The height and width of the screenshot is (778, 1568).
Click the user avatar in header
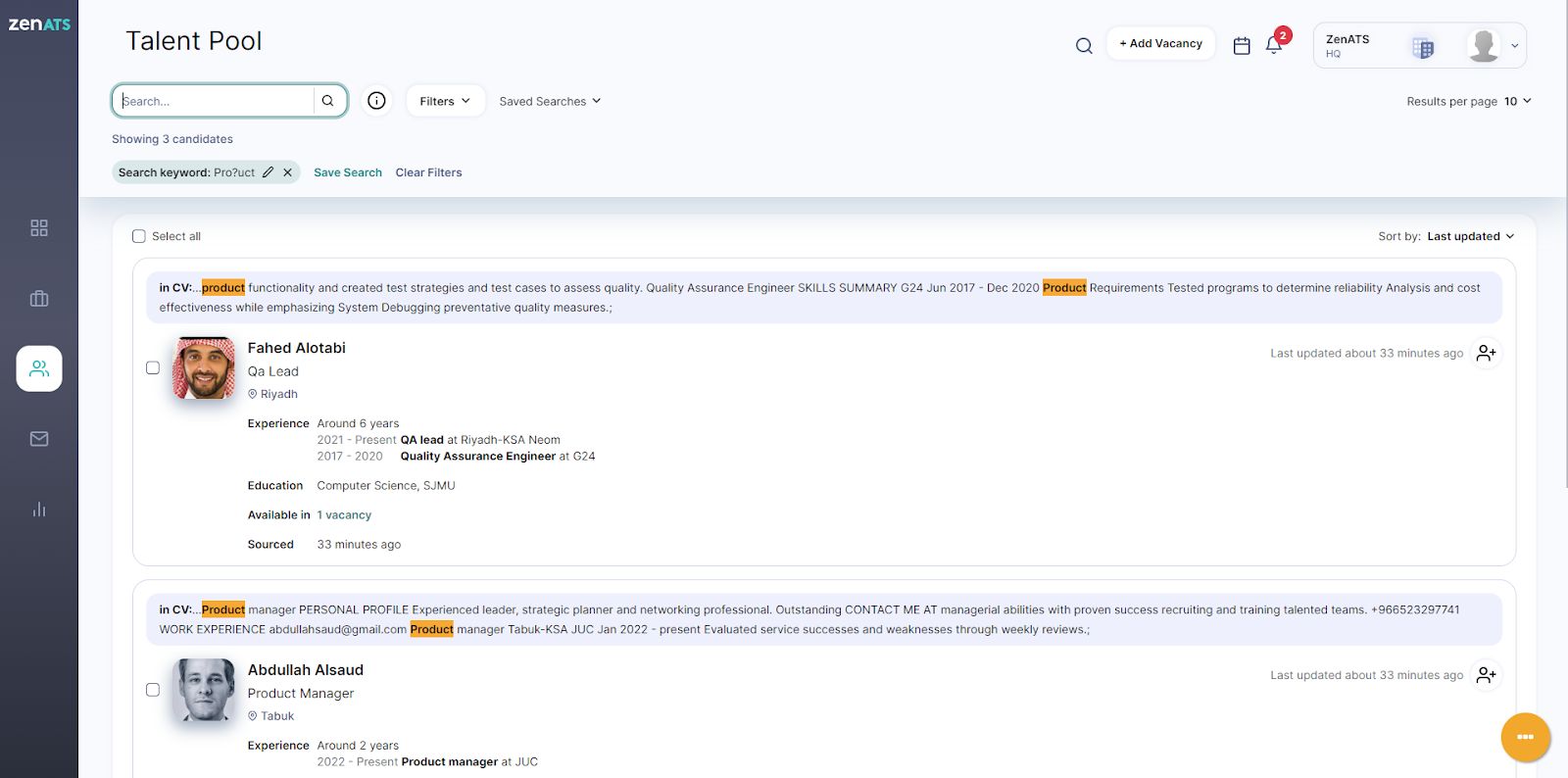click(1484, 45)
